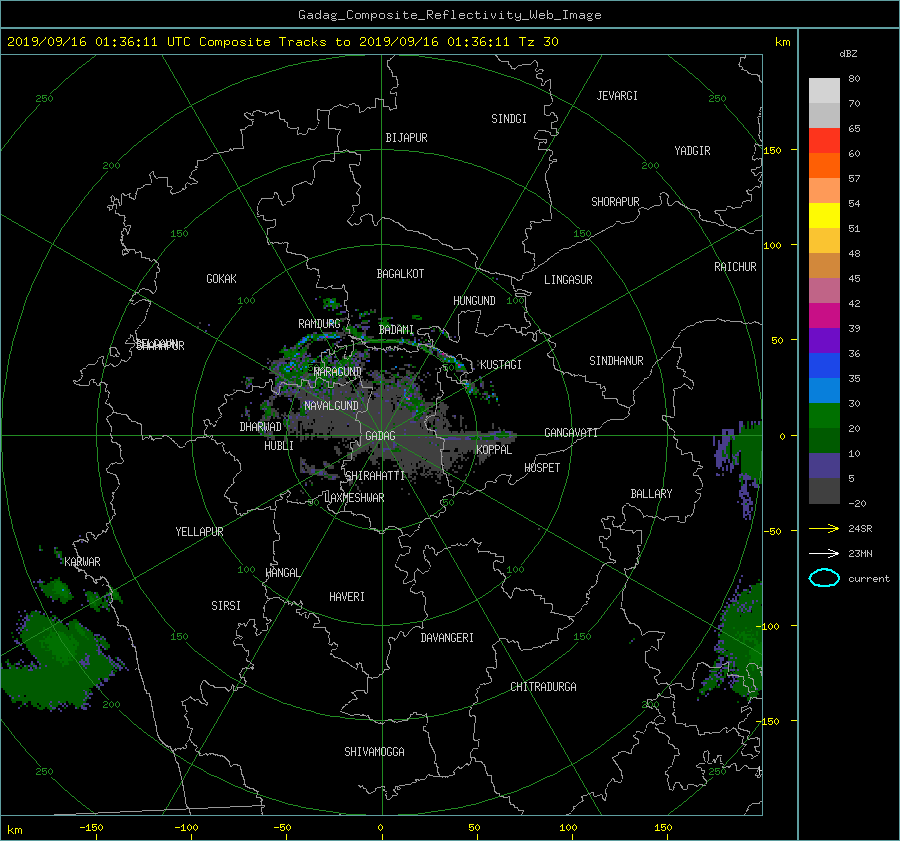
Task: Click the JEVARGI city label
Action: pos(617,96)
